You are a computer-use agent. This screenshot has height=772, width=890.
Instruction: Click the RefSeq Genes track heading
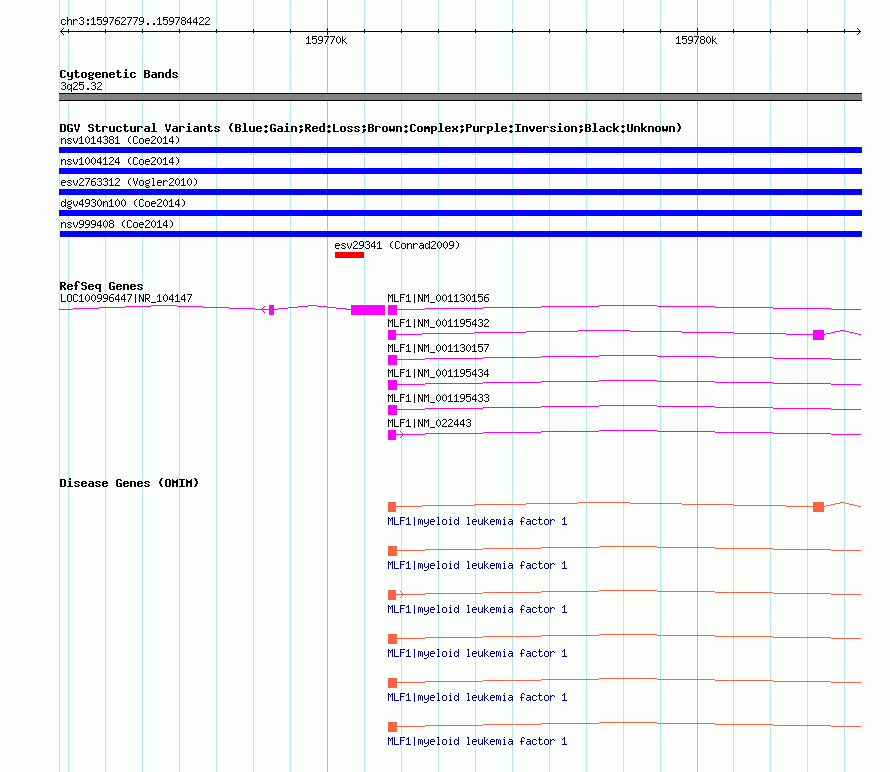pyautogui.click(x=101, y=286)
